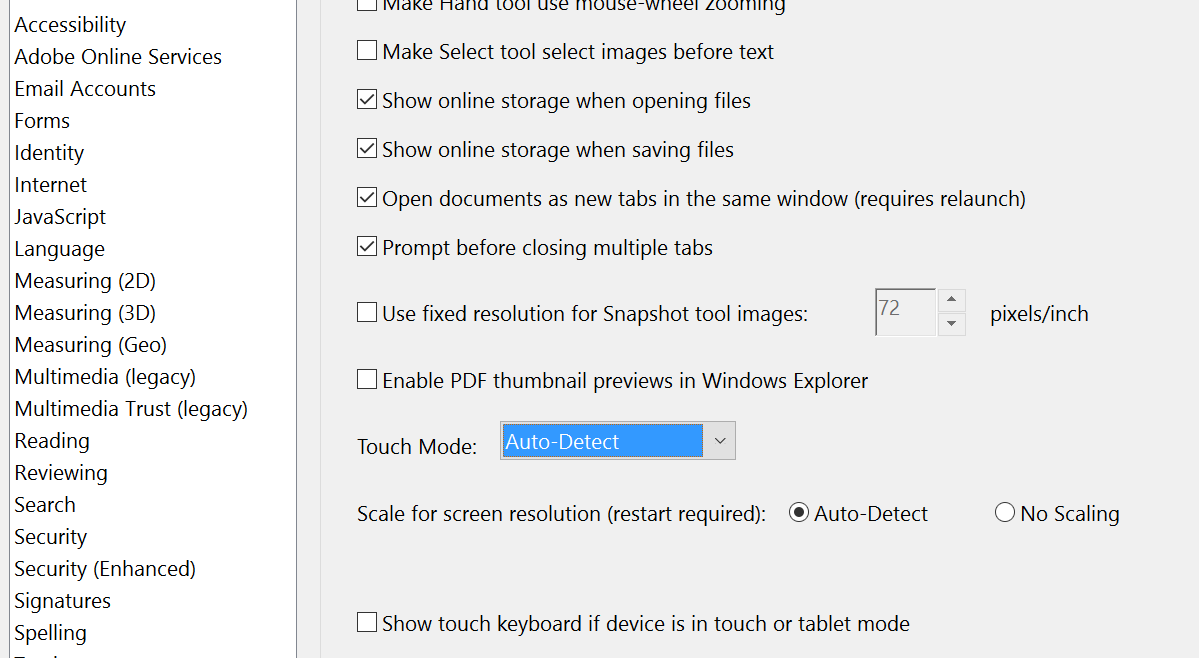Viewport: 1199px width, 658px height.
Task: Toggle Prompt before closing multiple tabs
Action: pos(367,247)
